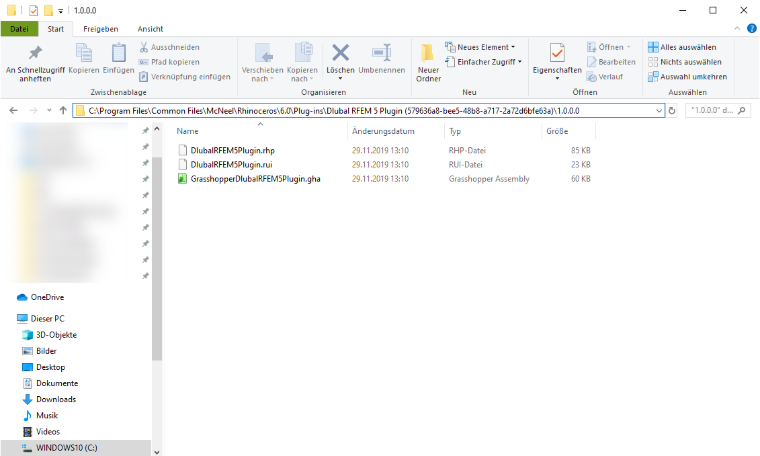
Task: Click the Kopieren ribbon icon
Action: [84, 52]
